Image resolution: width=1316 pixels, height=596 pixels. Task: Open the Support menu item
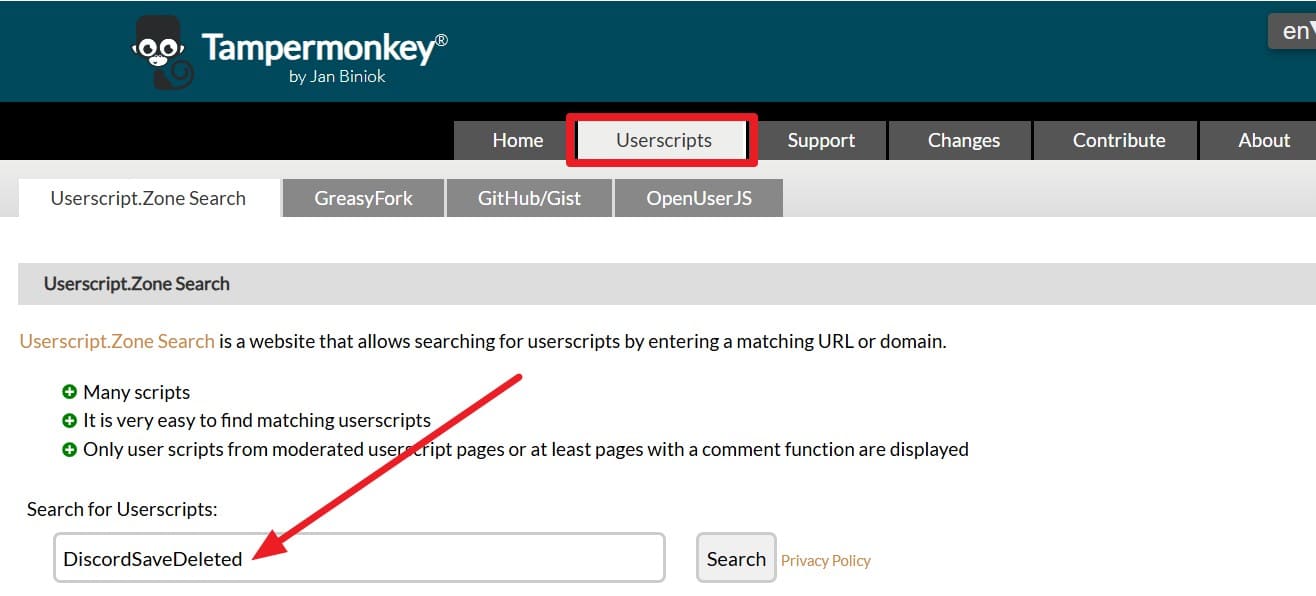(x=821, y=141)
